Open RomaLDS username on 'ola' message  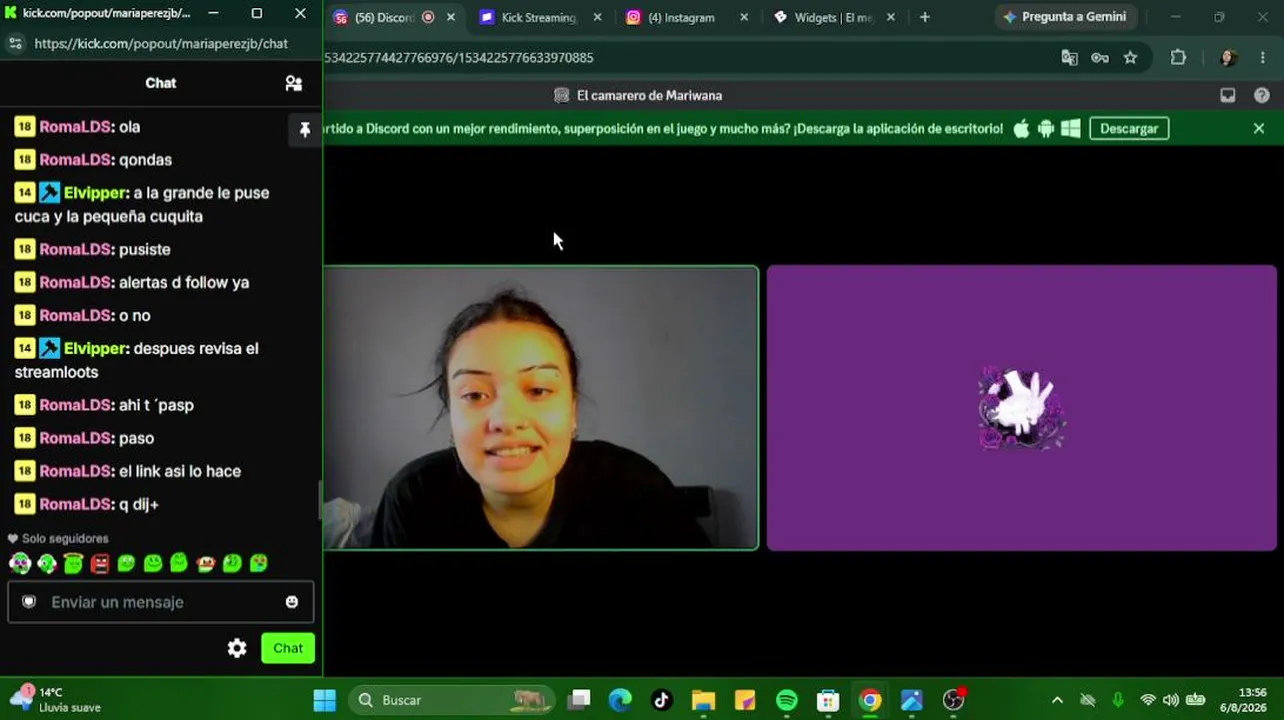(x=75, y=127)
